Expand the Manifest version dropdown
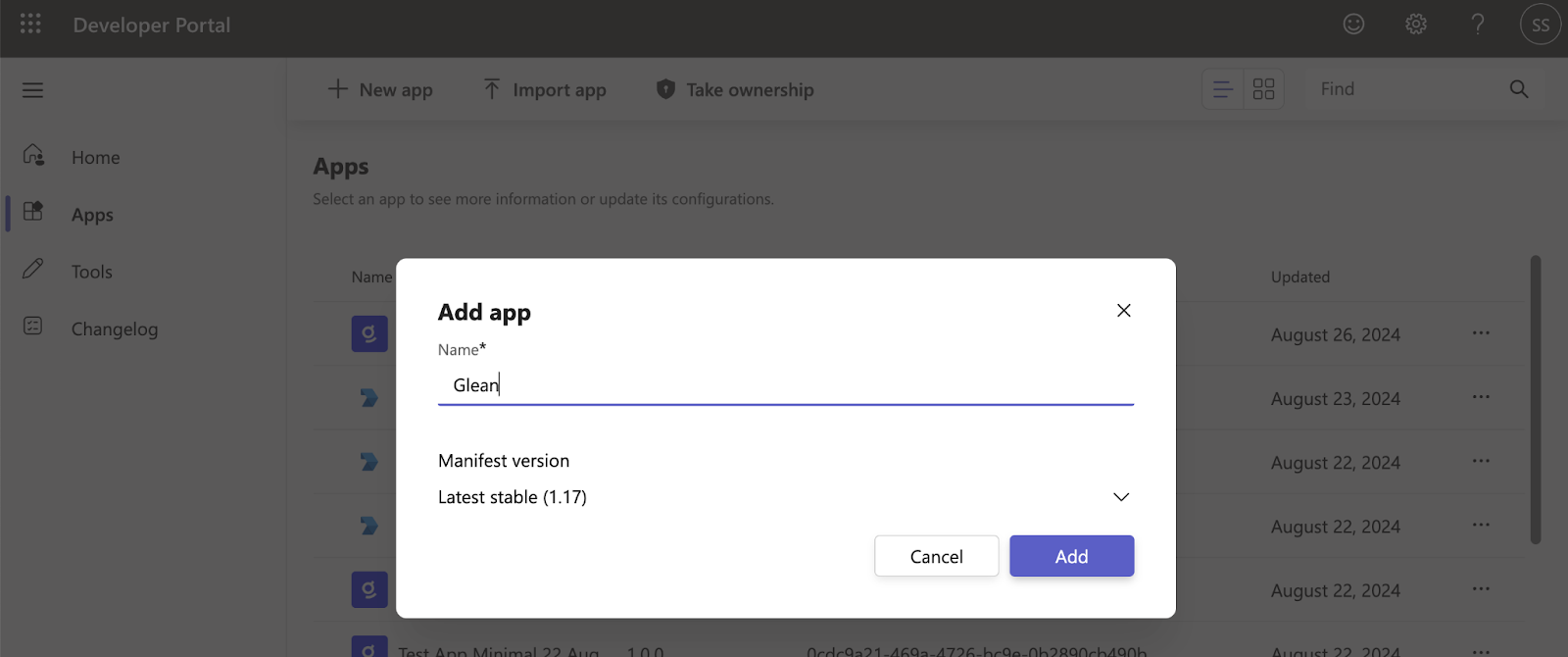 coord(1121,497)
